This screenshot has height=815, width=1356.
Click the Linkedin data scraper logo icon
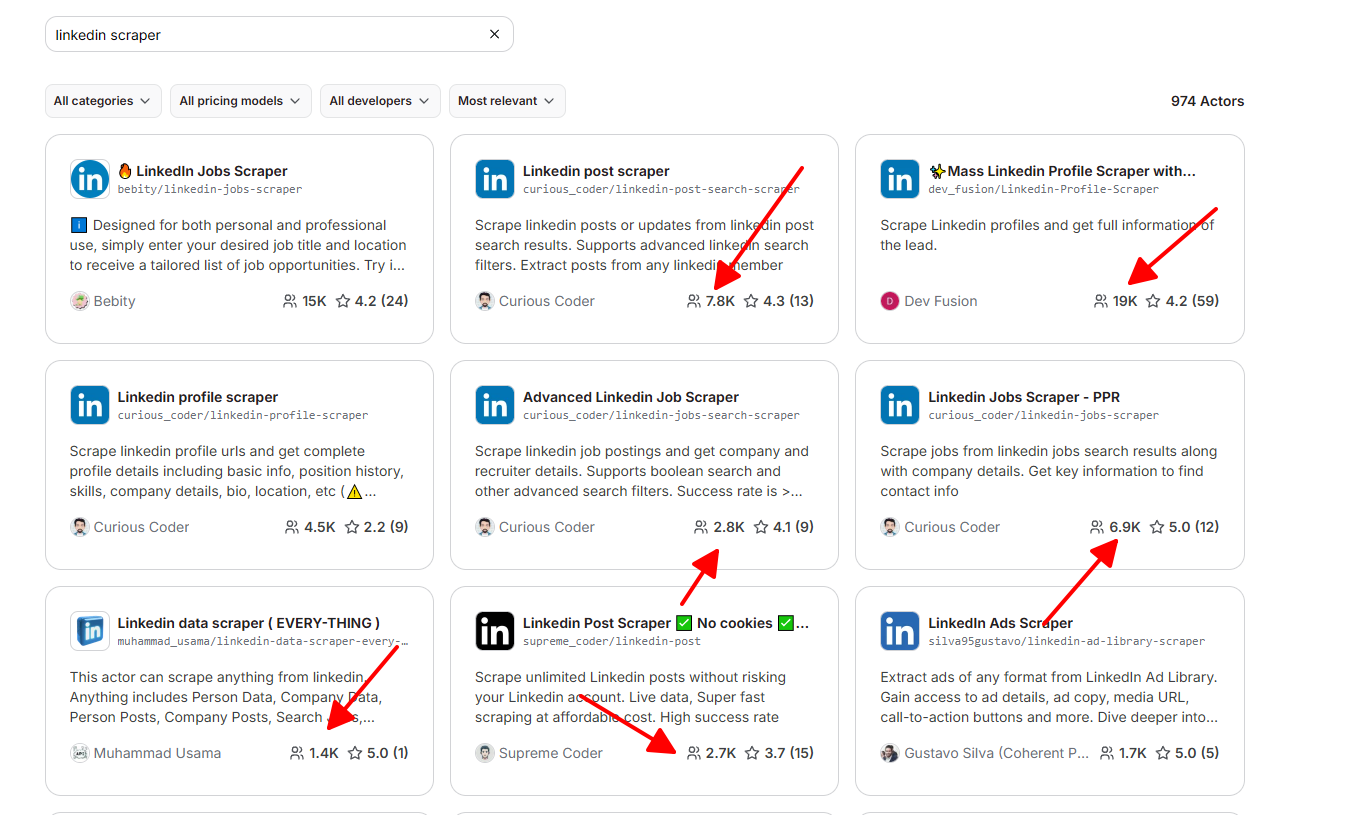pos(90,631)
